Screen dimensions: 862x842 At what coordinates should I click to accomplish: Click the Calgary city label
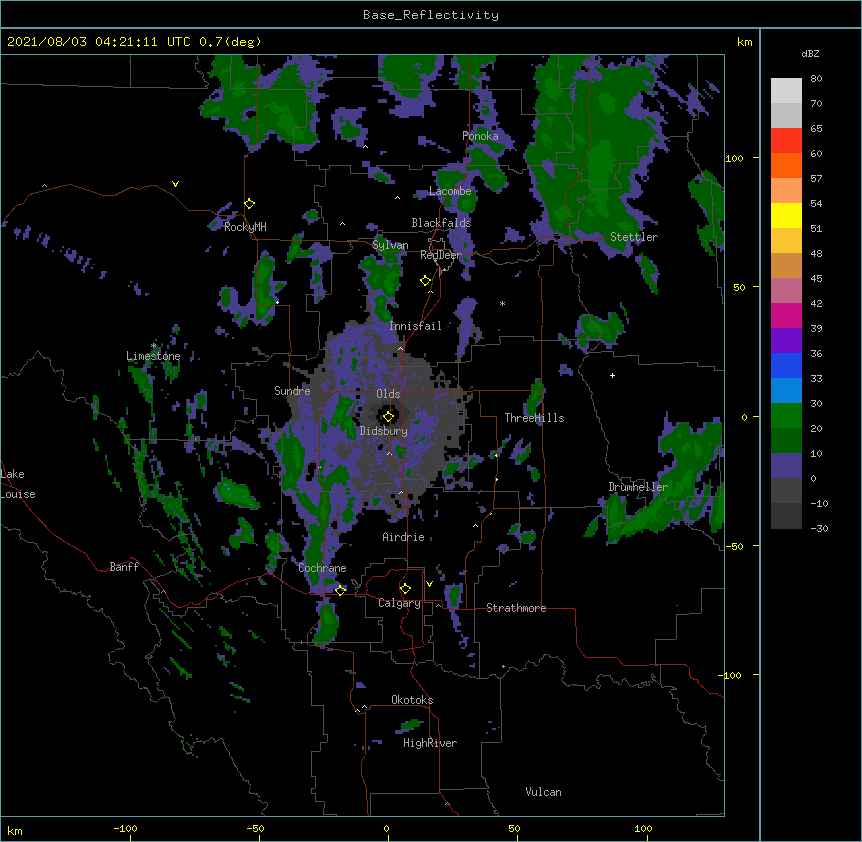click(x=399, y=603)
